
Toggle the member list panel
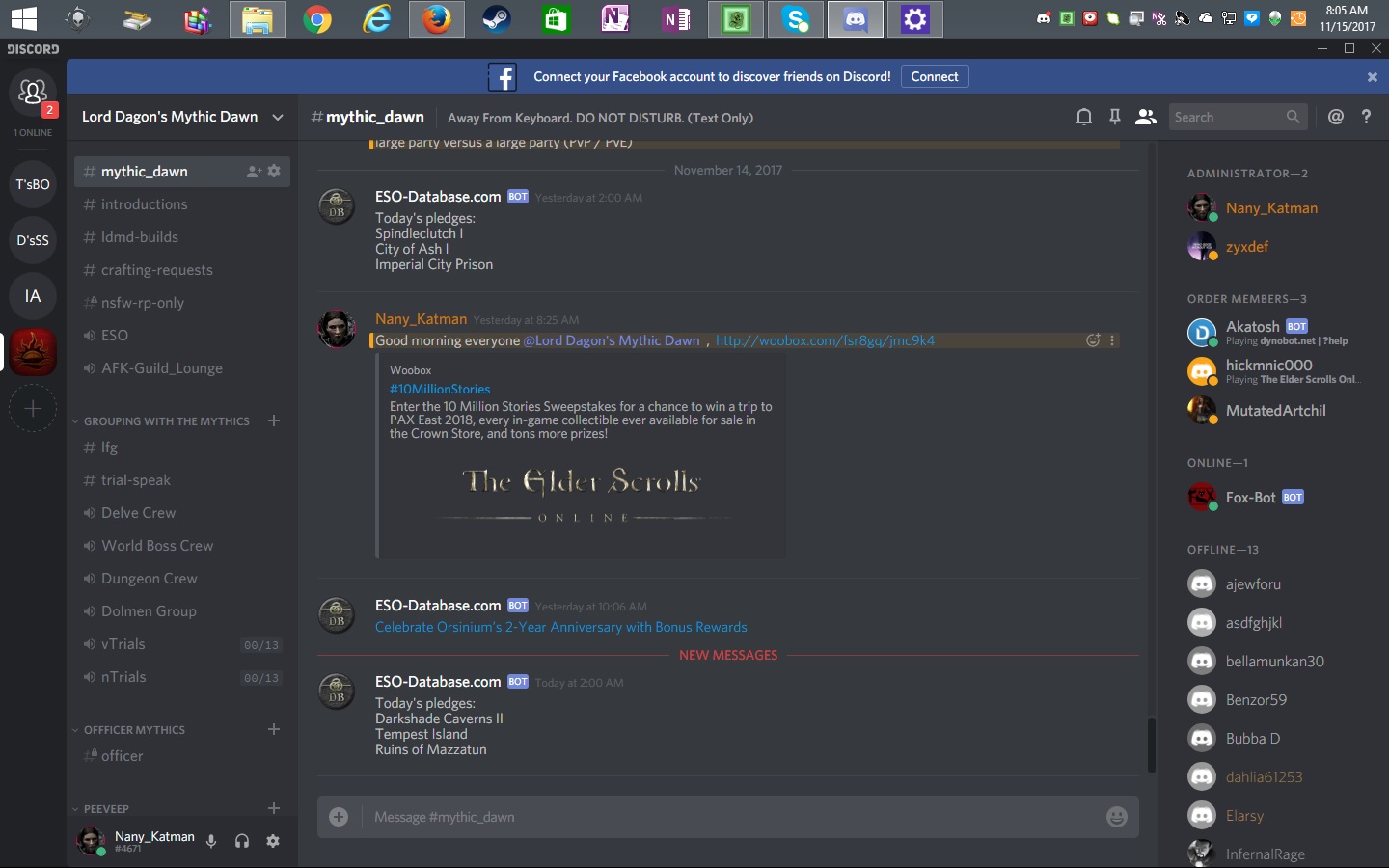click(x=1146, y=117)
